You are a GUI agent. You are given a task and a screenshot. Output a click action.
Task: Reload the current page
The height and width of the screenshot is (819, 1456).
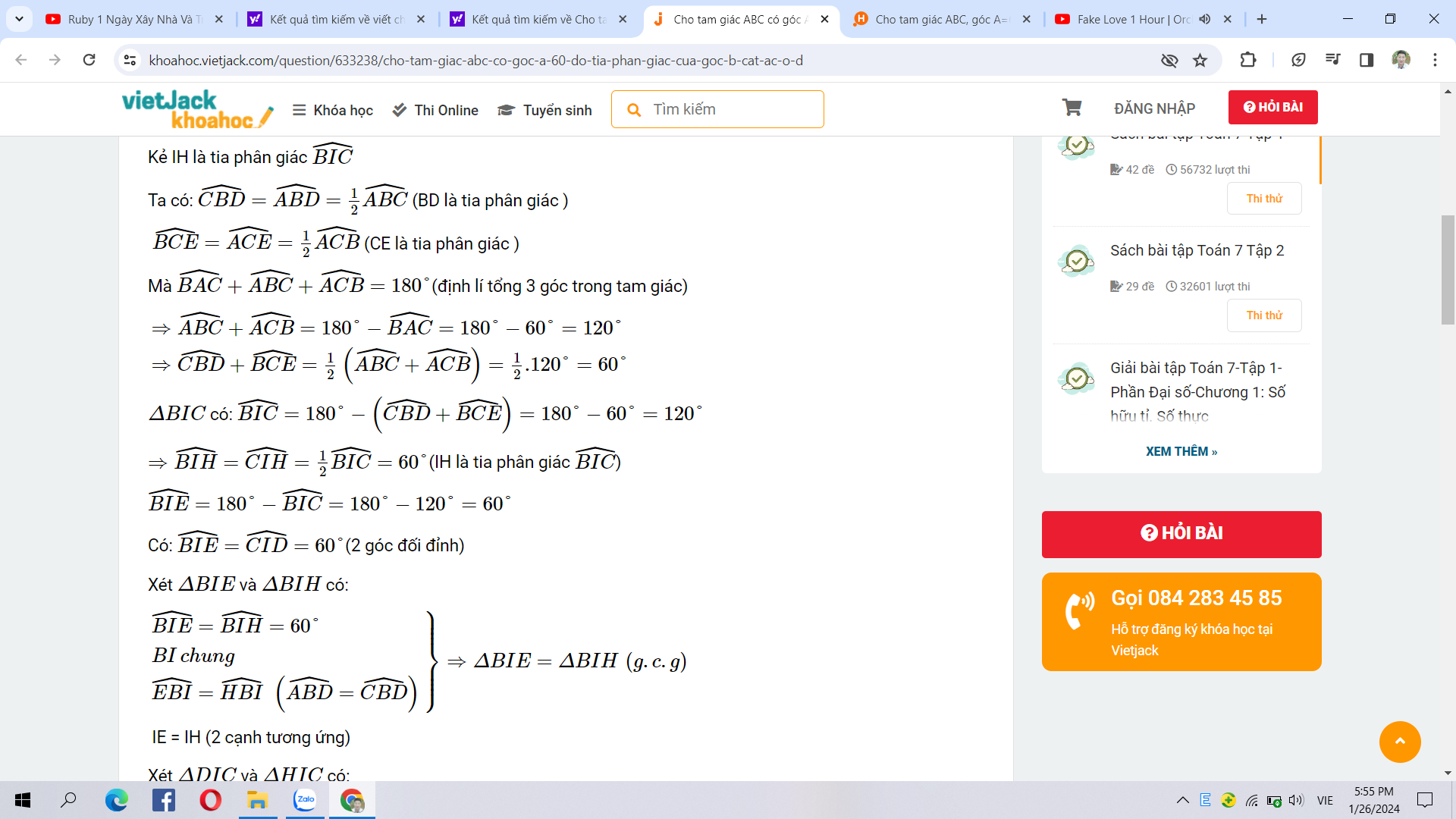[x=89, y=61]
